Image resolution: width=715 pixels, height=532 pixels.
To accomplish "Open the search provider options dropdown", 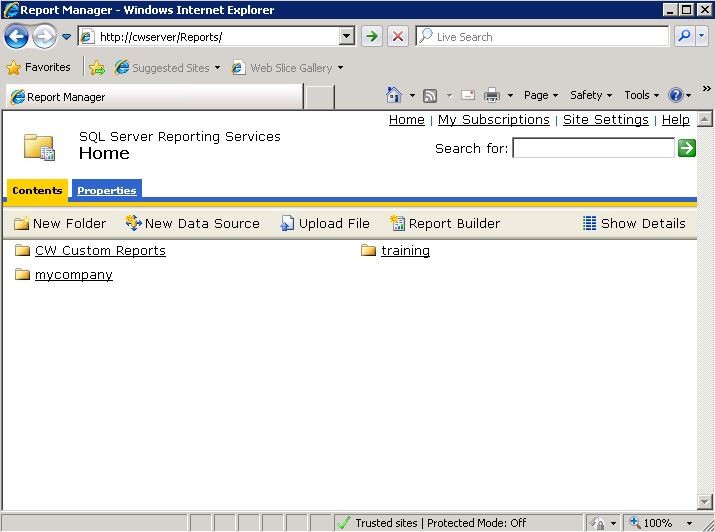I will 702,36.
